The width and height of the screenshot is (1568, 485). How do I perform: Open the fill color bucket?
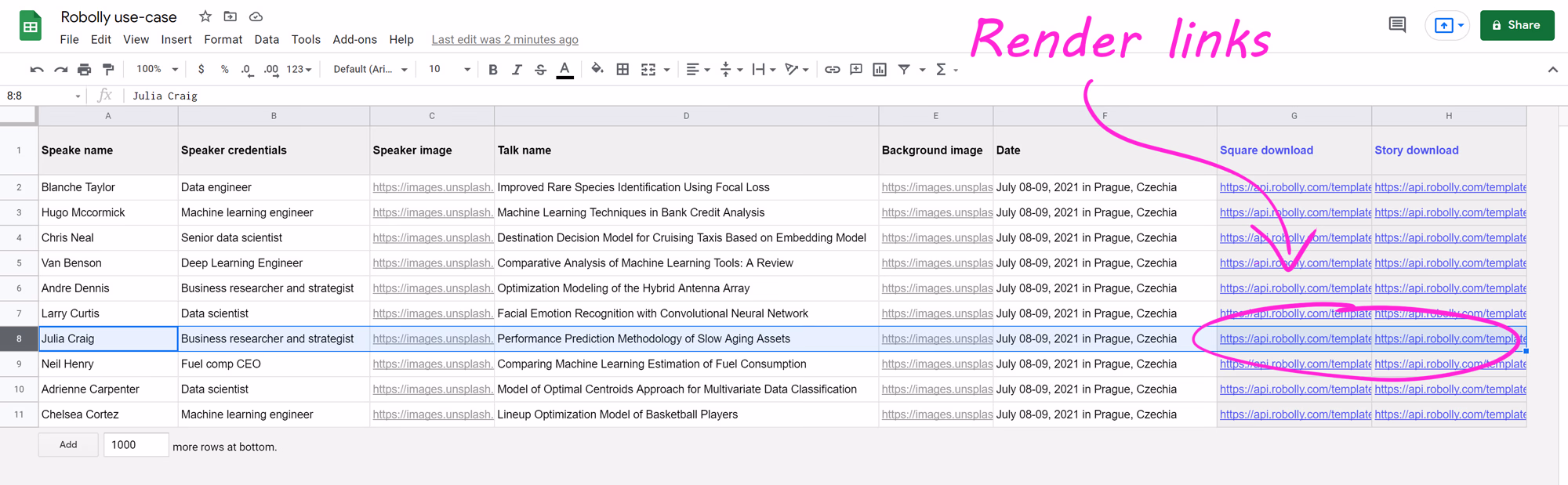click(x=597, y=69)
